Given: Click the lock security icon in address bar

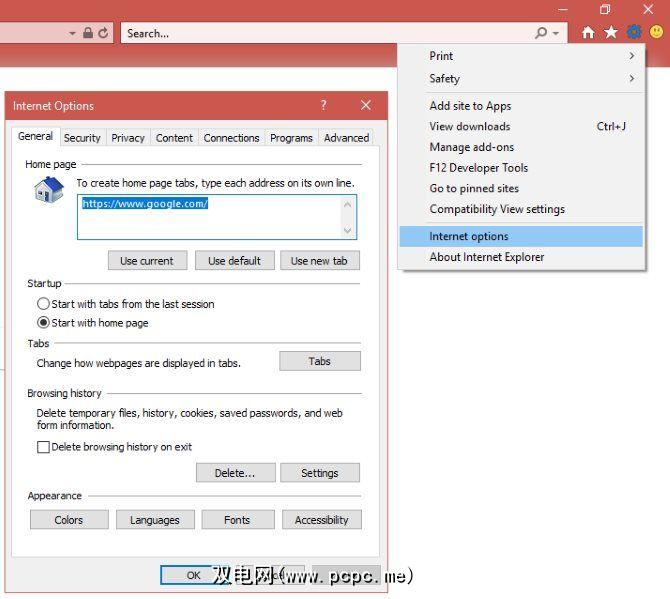Looking at the screenshot, I should click(x=88, y=33).
